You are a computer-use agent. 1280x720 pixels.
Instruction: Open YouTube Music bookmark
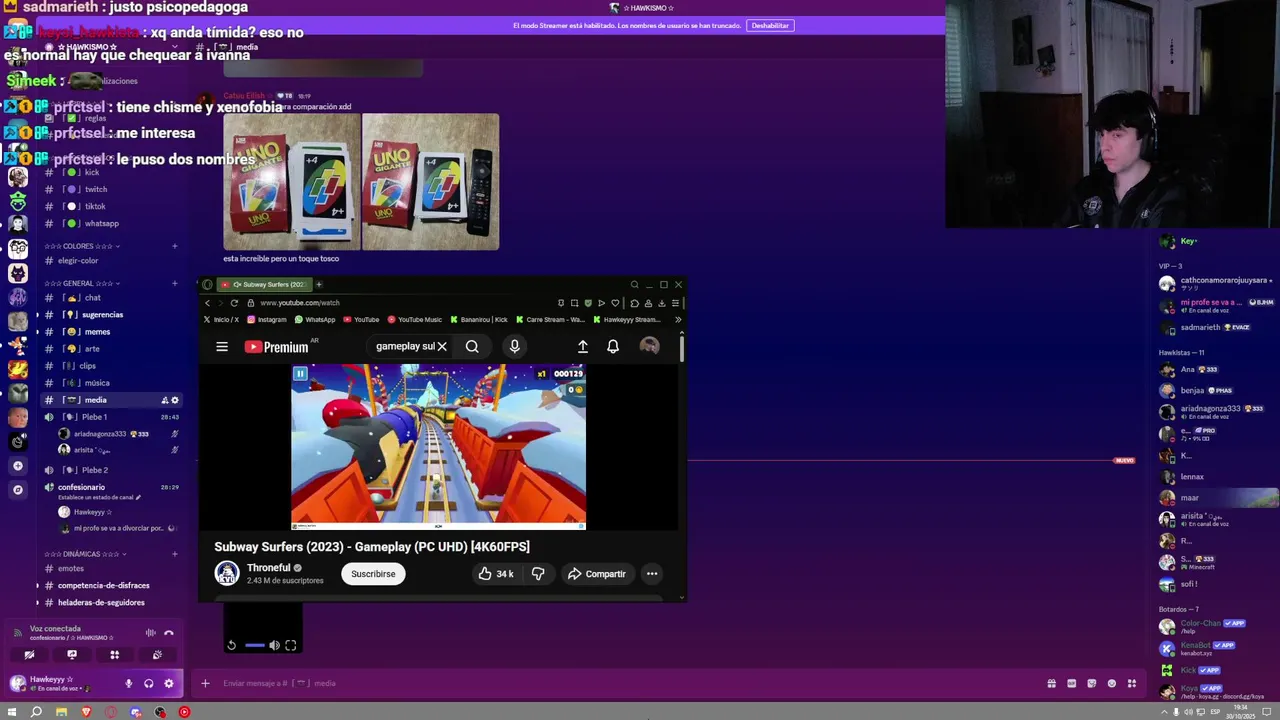pos(414,320)
